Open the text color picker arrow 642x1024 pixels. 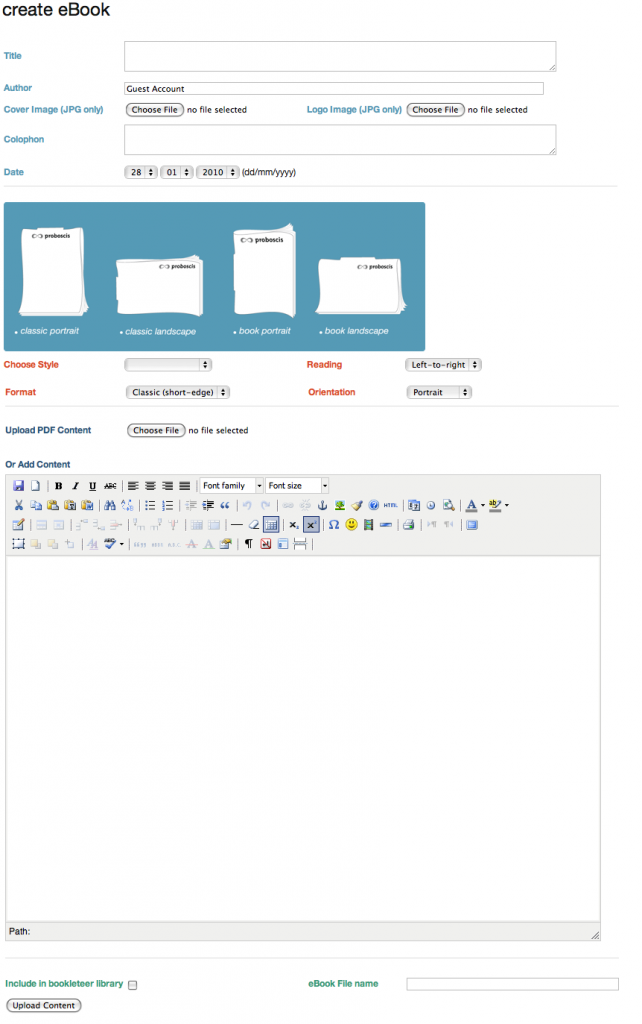click(x=483, y=505)
